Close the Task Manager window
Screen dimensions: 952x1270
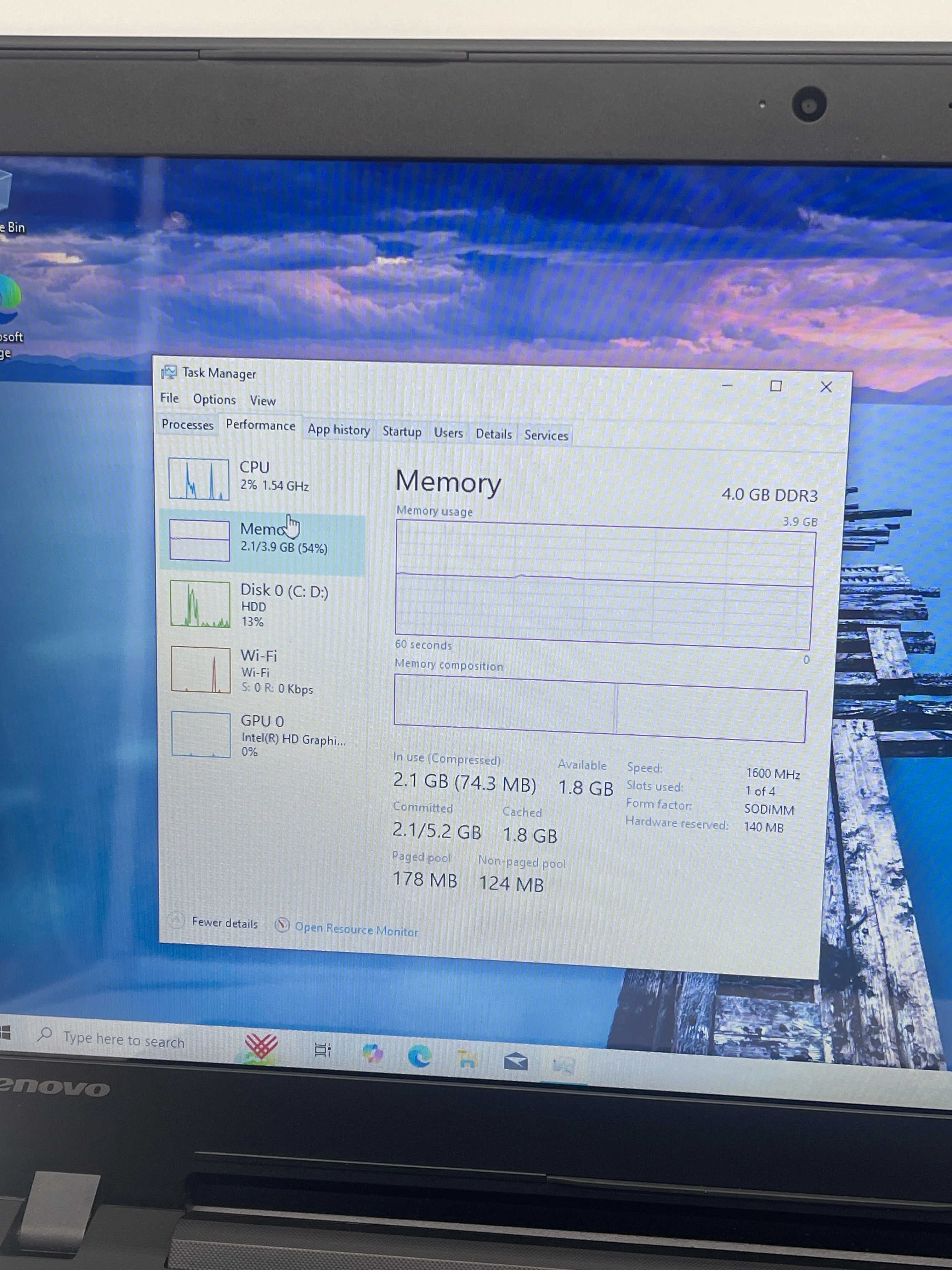pos(826,387)
